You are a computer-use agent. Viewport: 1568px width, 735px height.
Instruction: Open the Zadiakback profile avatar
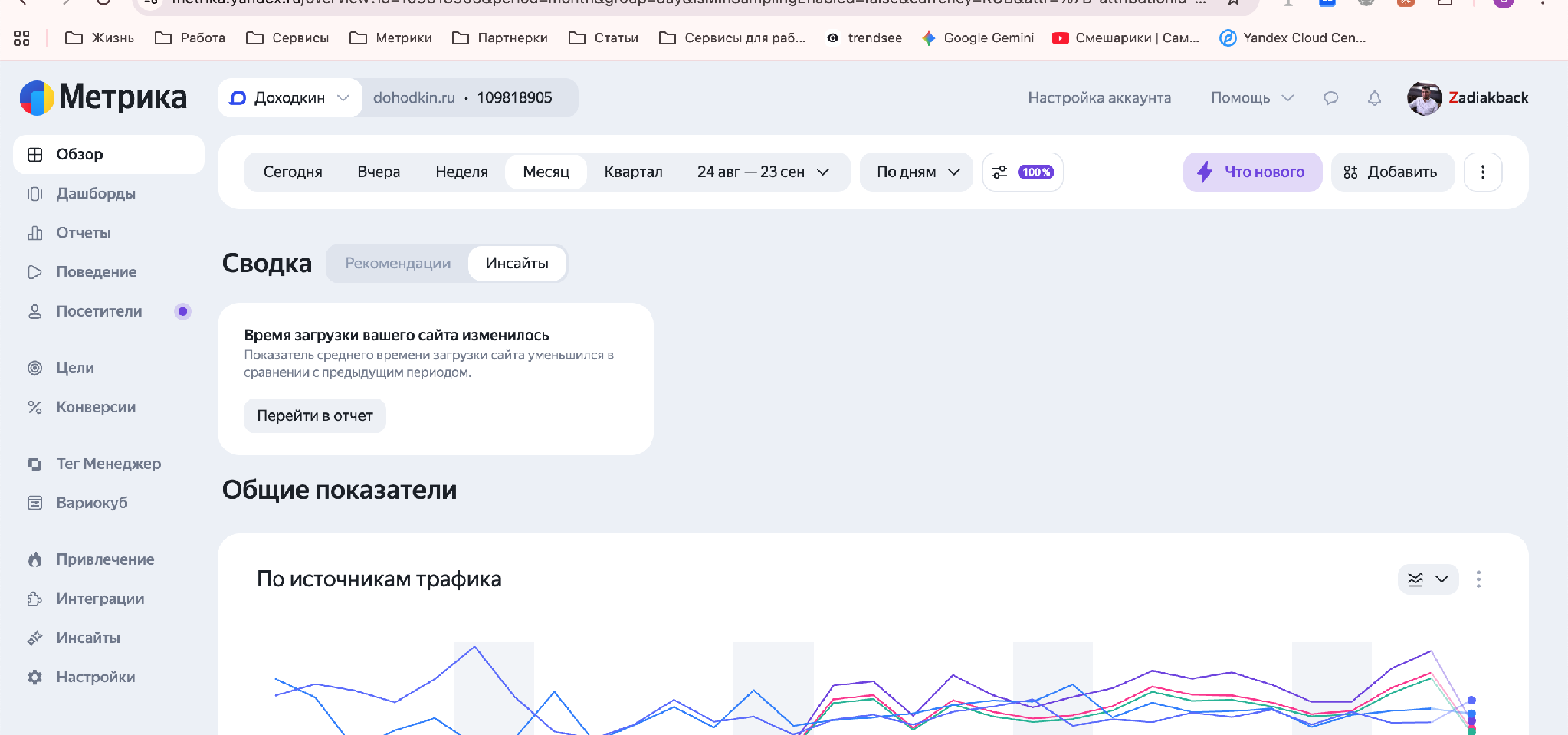(x=1424, y=98)
